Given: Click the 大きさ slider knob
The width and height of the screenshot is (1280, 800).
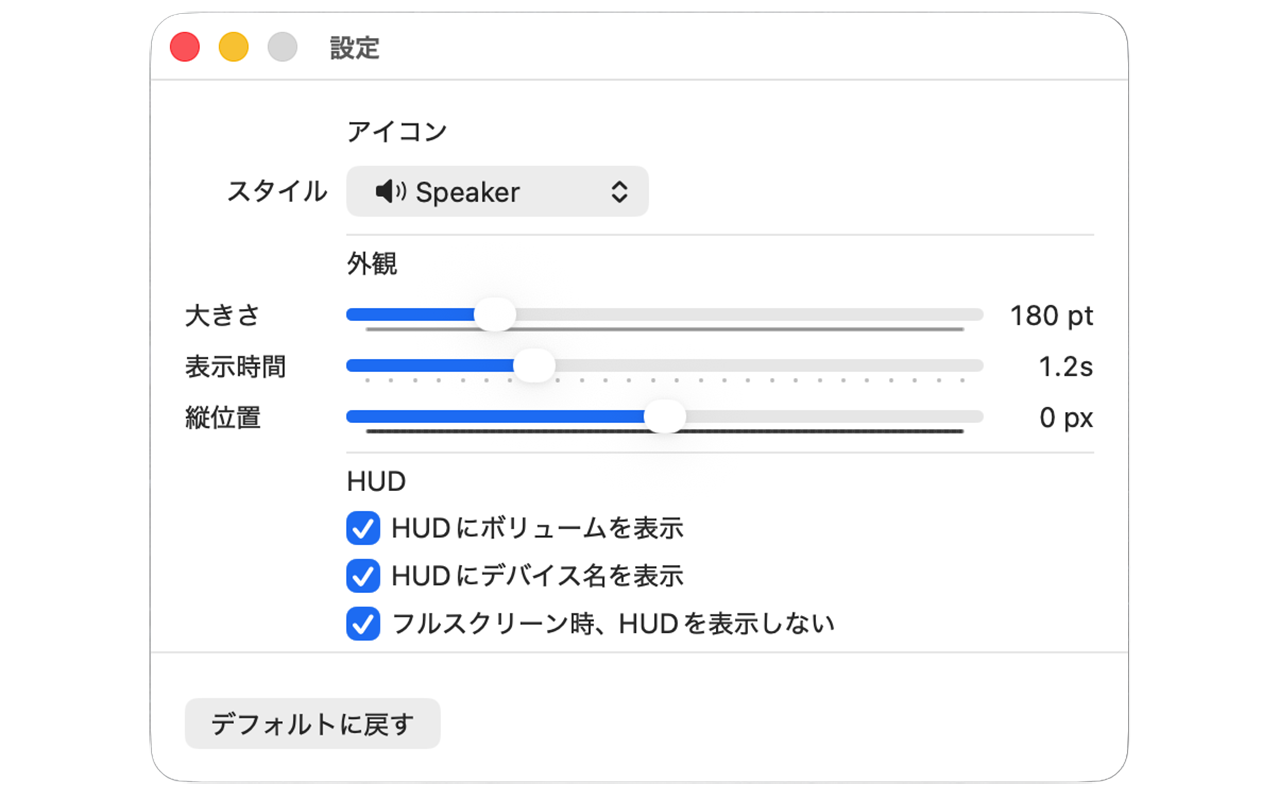Looking at the screenshot, I should pos(494,314).
